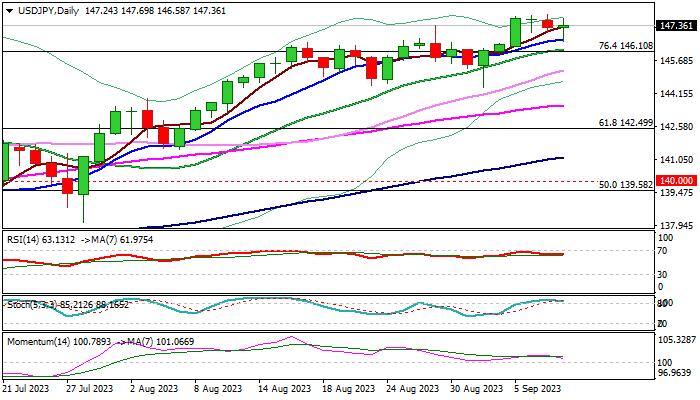The width and height of the screenshot is (700, 400).
Task: Click the 141.050 price scale value
Action: (x=676, y=160)
